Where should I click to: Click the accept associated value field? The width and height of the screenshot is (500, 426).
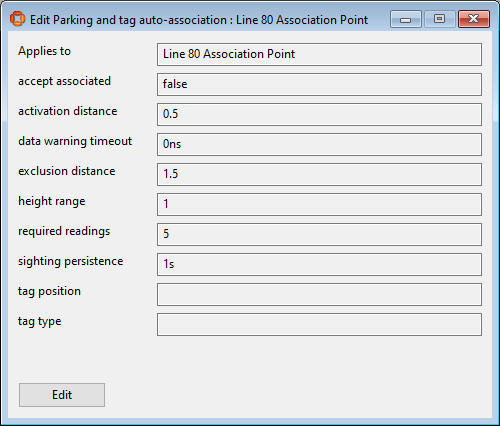[319, 84]
